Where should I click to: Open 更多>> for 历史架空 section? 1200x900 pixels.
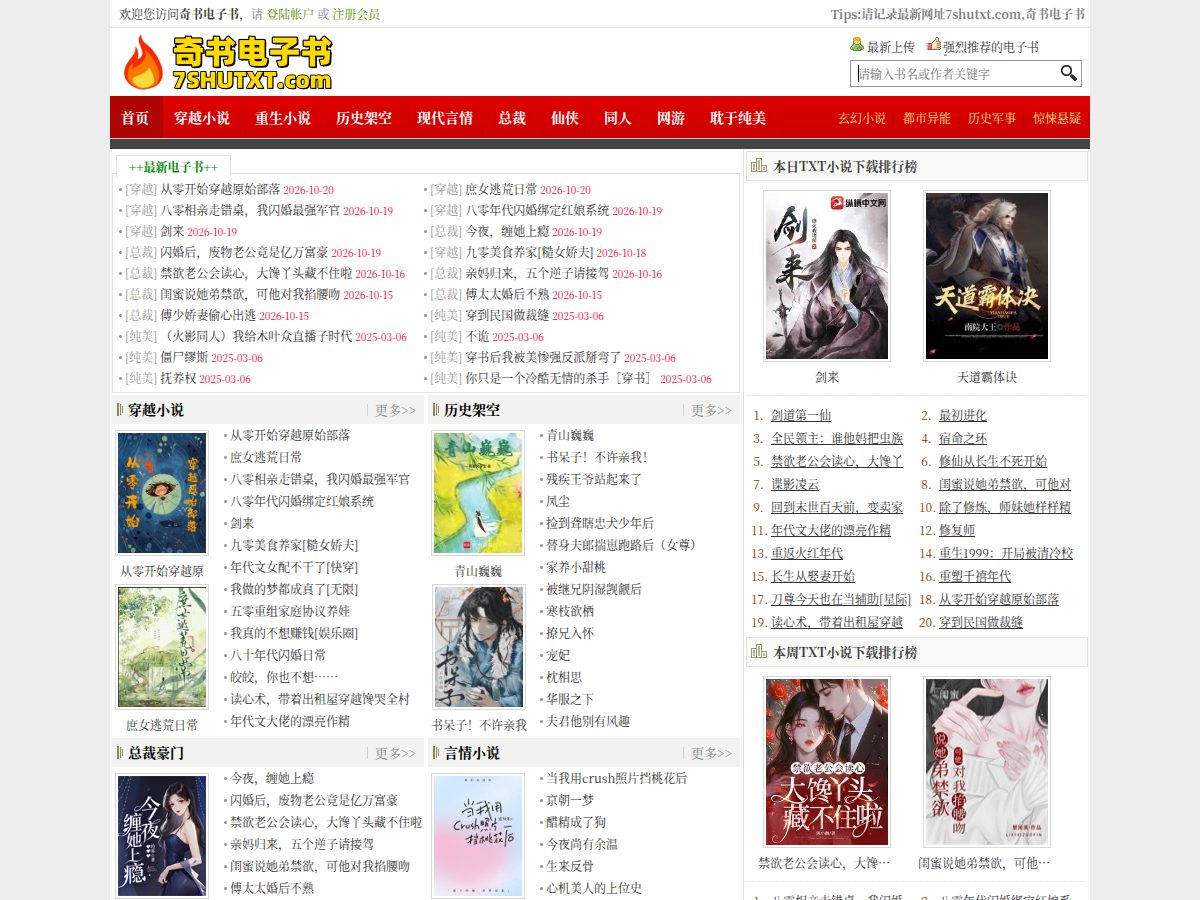click(712, 410)
